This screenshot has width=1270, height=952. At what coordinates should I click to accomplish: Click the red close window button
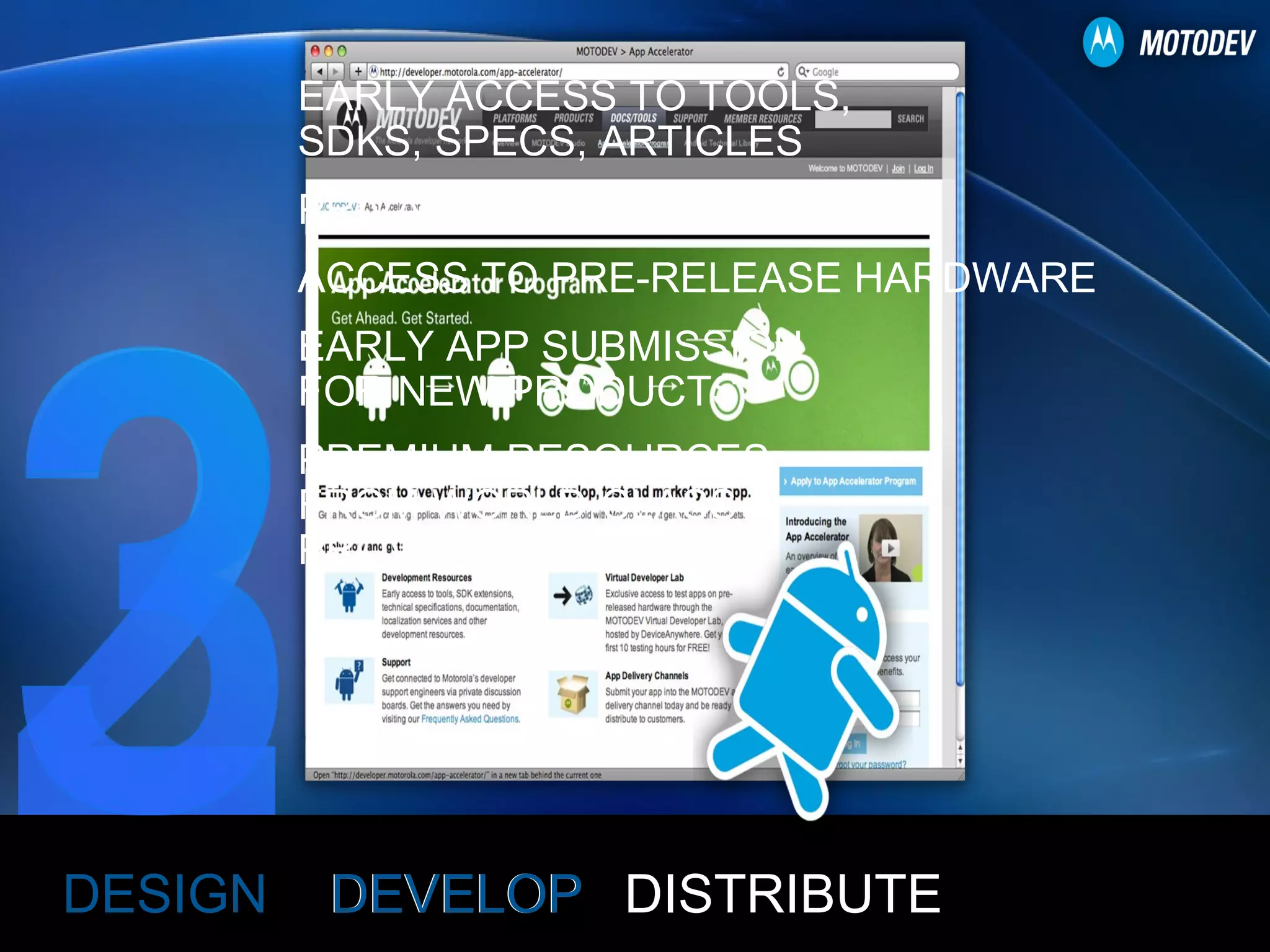tap(315, 51)
